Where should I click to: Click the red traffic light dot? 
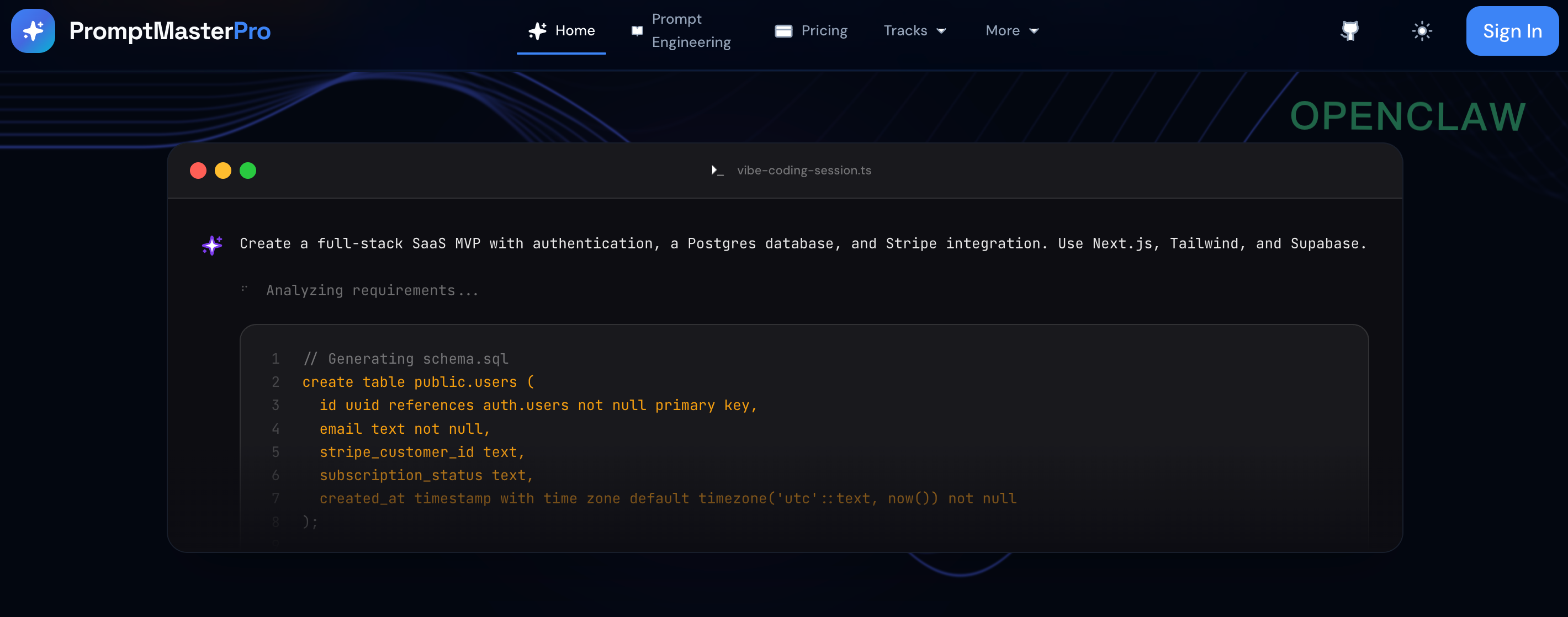pos(198,171)
